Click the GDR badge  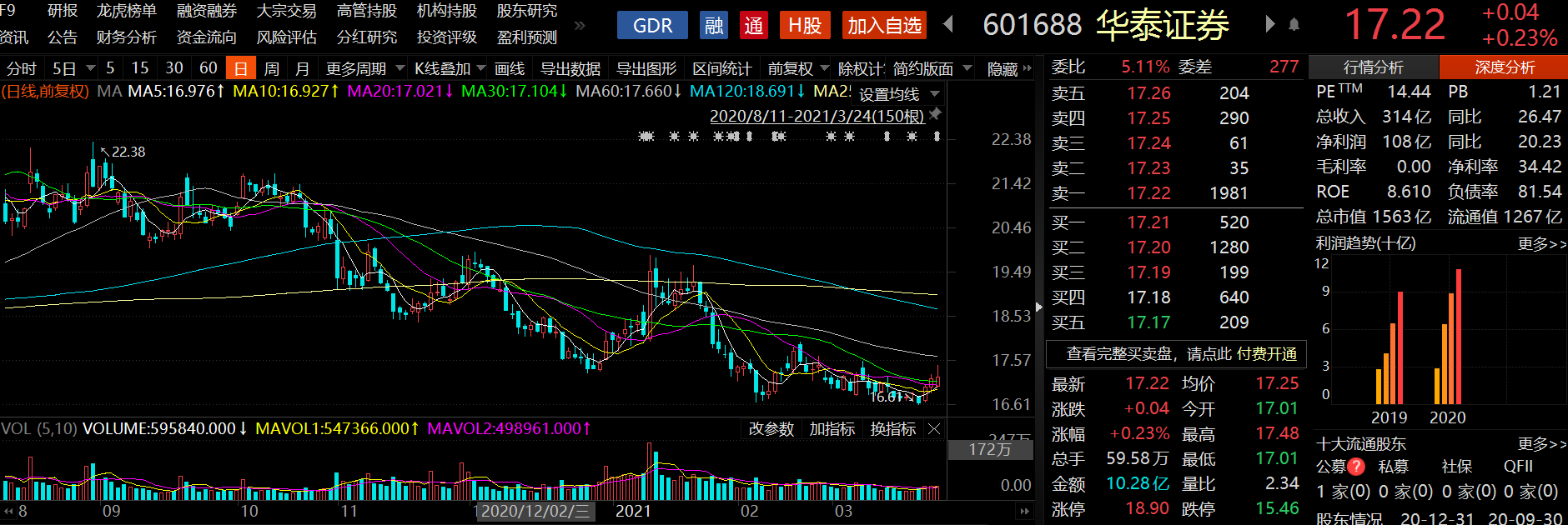tap(652, 26)
